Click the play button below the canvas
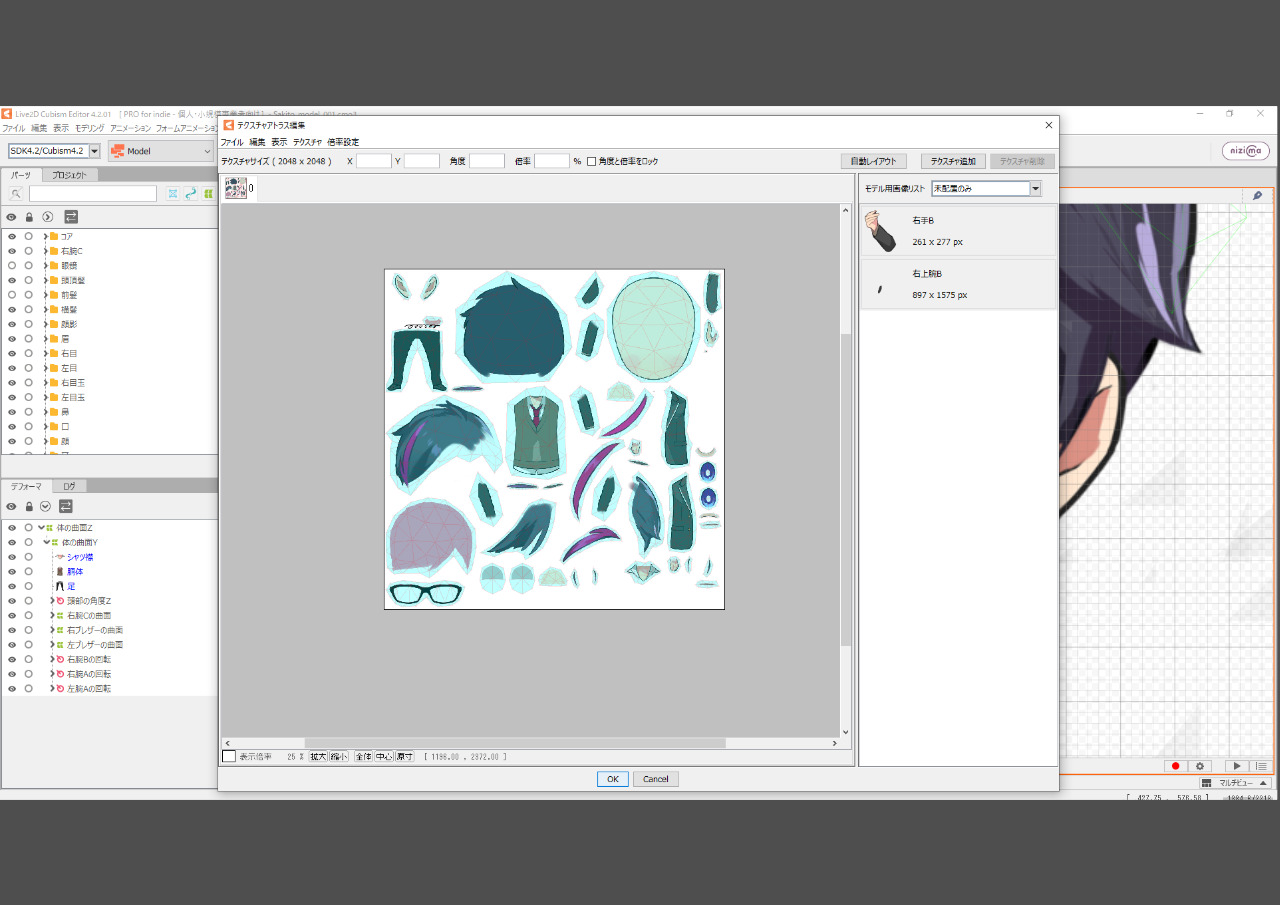 tap(1236, 766)
